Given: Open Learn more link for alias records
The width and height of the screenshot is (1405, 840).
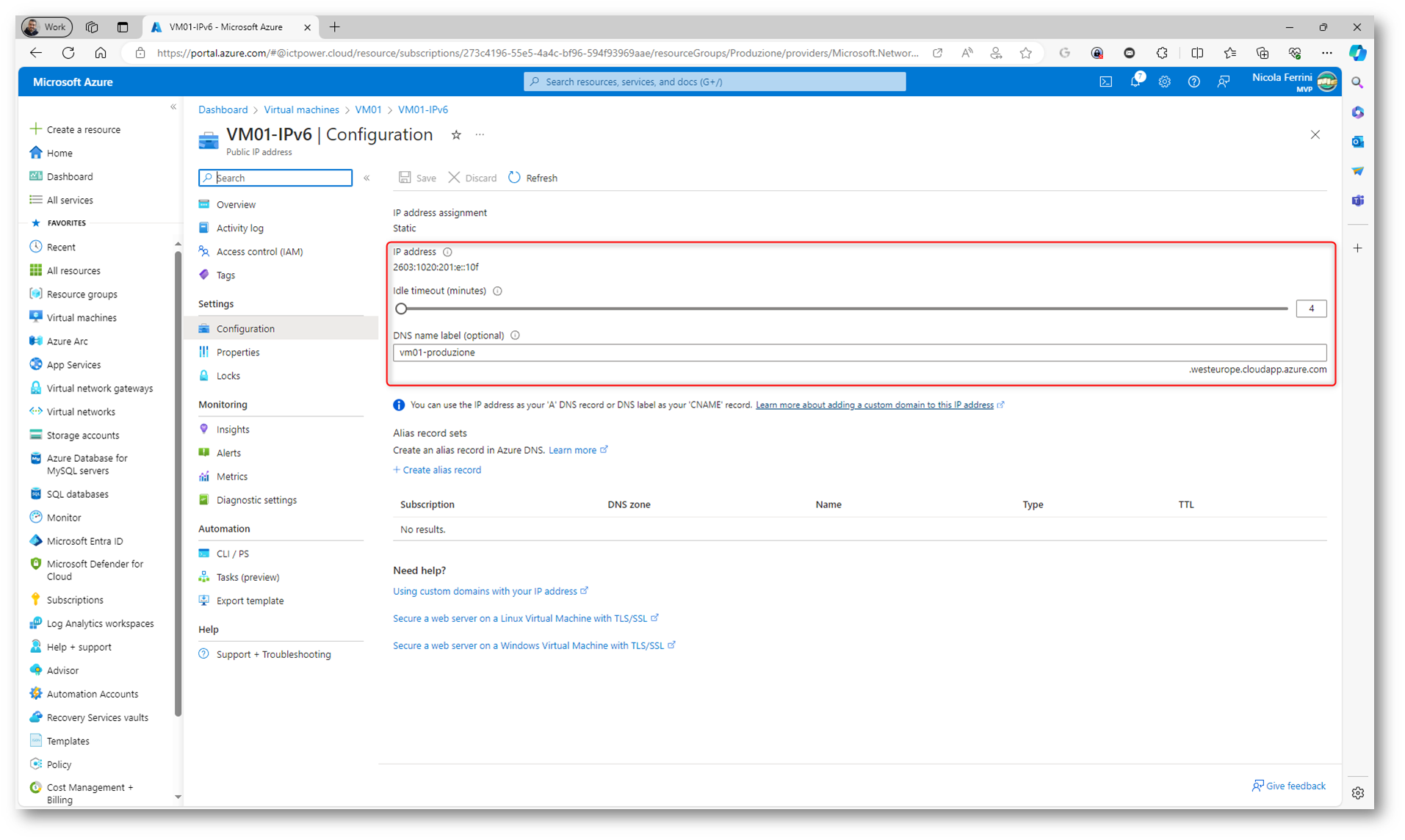Looking at the screenshot, I should (578, 450).
